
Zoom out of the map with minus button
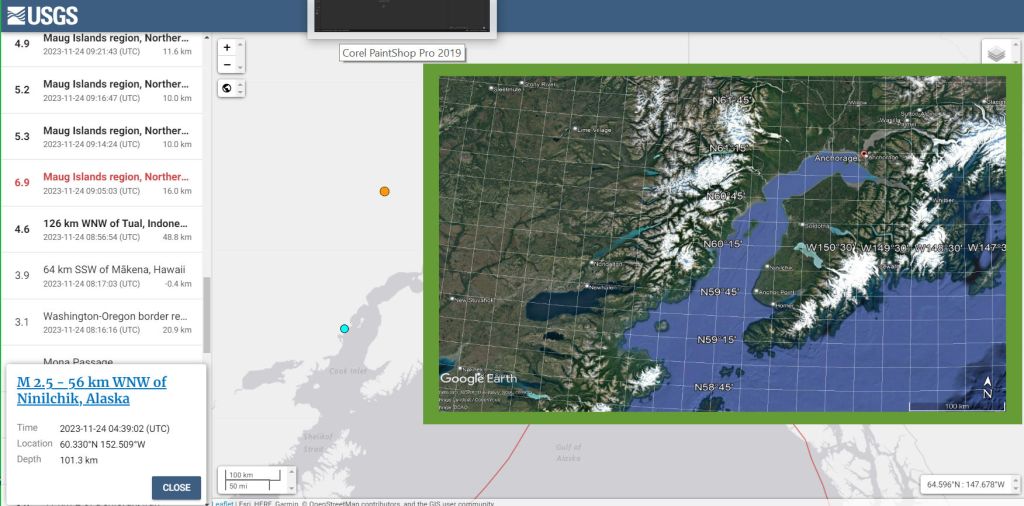pos(227,65)
